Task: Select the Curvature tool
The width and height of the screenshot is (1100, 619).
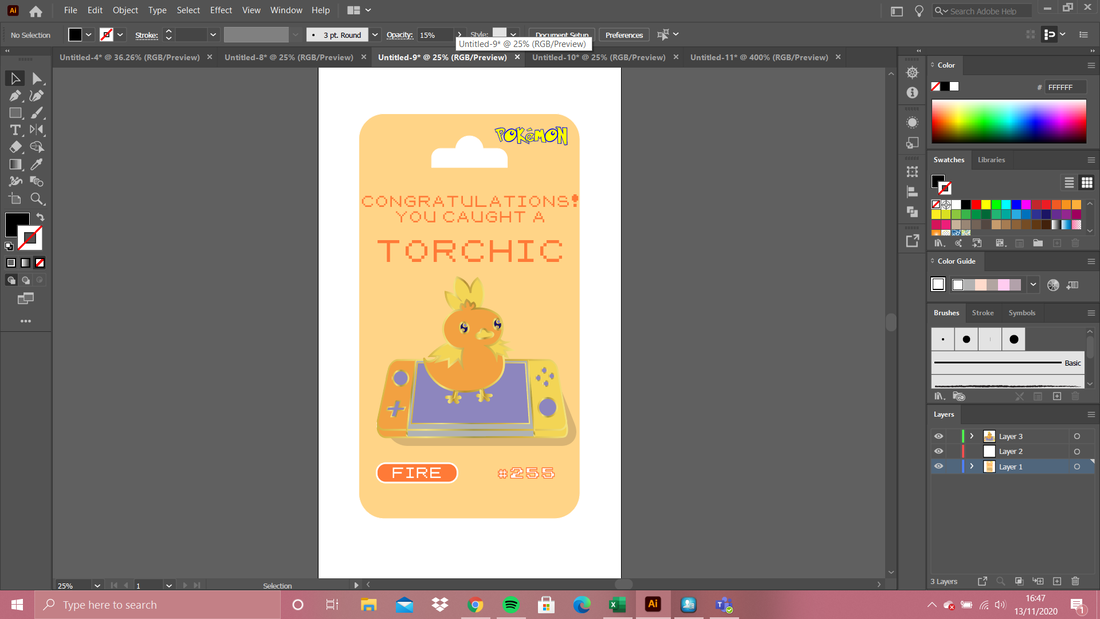Action: click(x=37, y=95)
